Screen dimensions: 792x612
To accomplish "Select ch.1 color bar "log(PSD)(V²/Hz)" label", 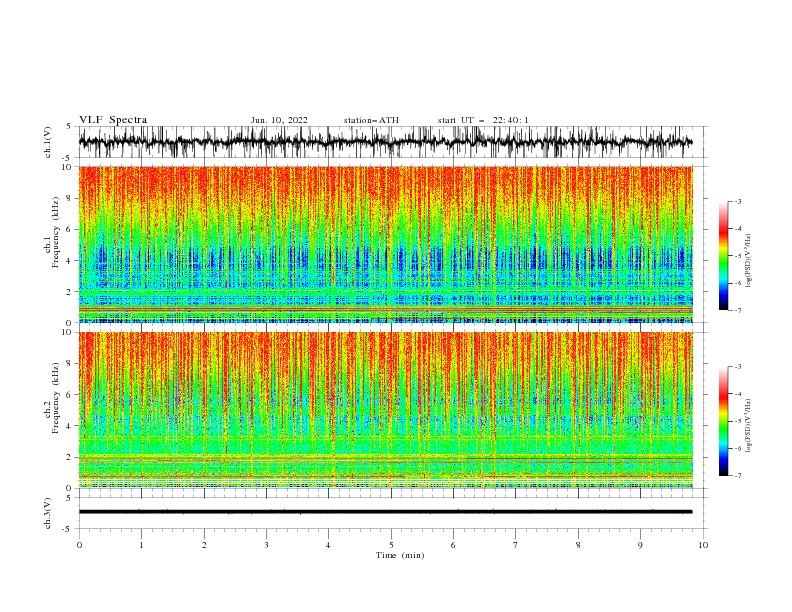I will 748,261.
